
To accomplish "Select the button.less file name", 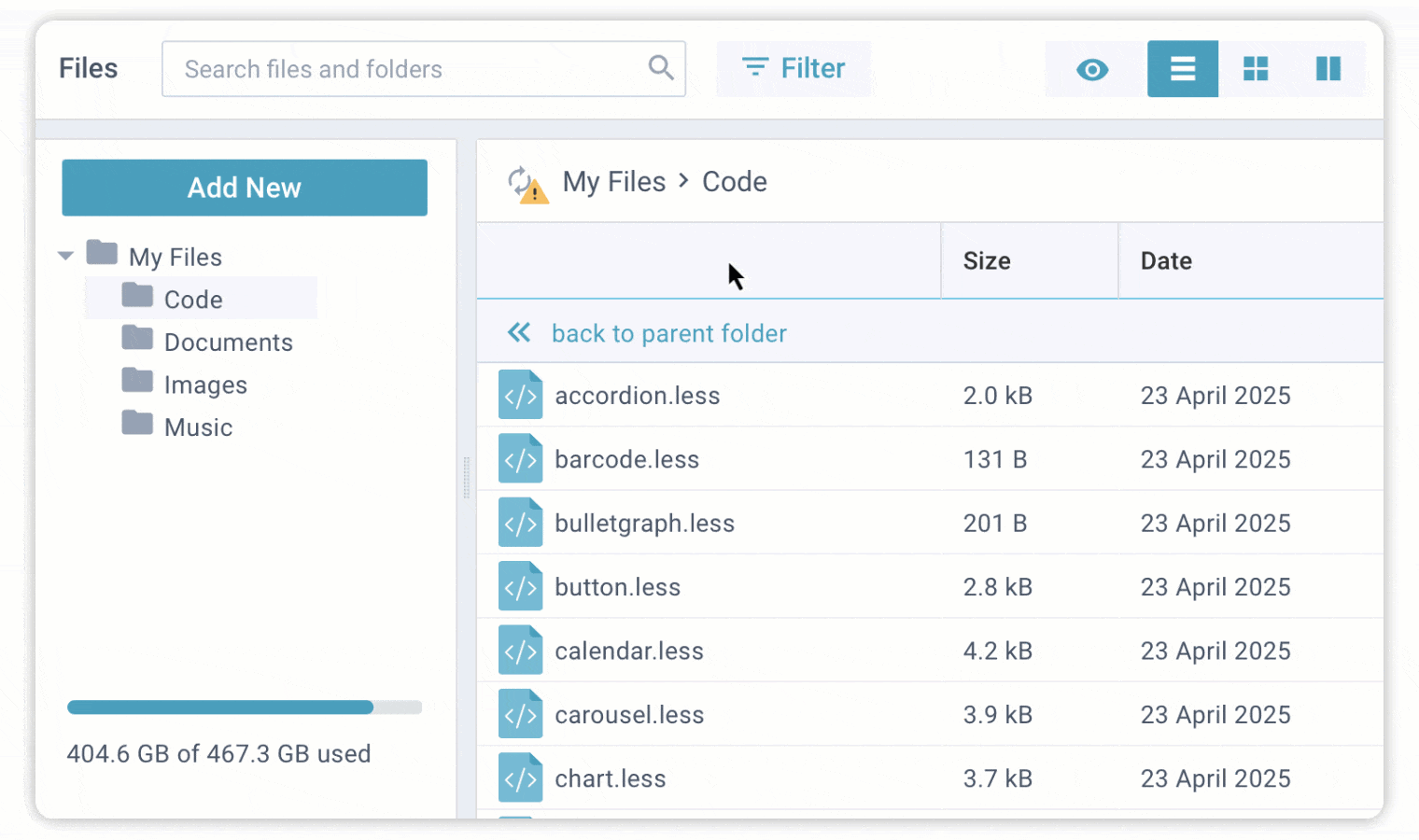I will pyautogui.click(x=617, y=587).
